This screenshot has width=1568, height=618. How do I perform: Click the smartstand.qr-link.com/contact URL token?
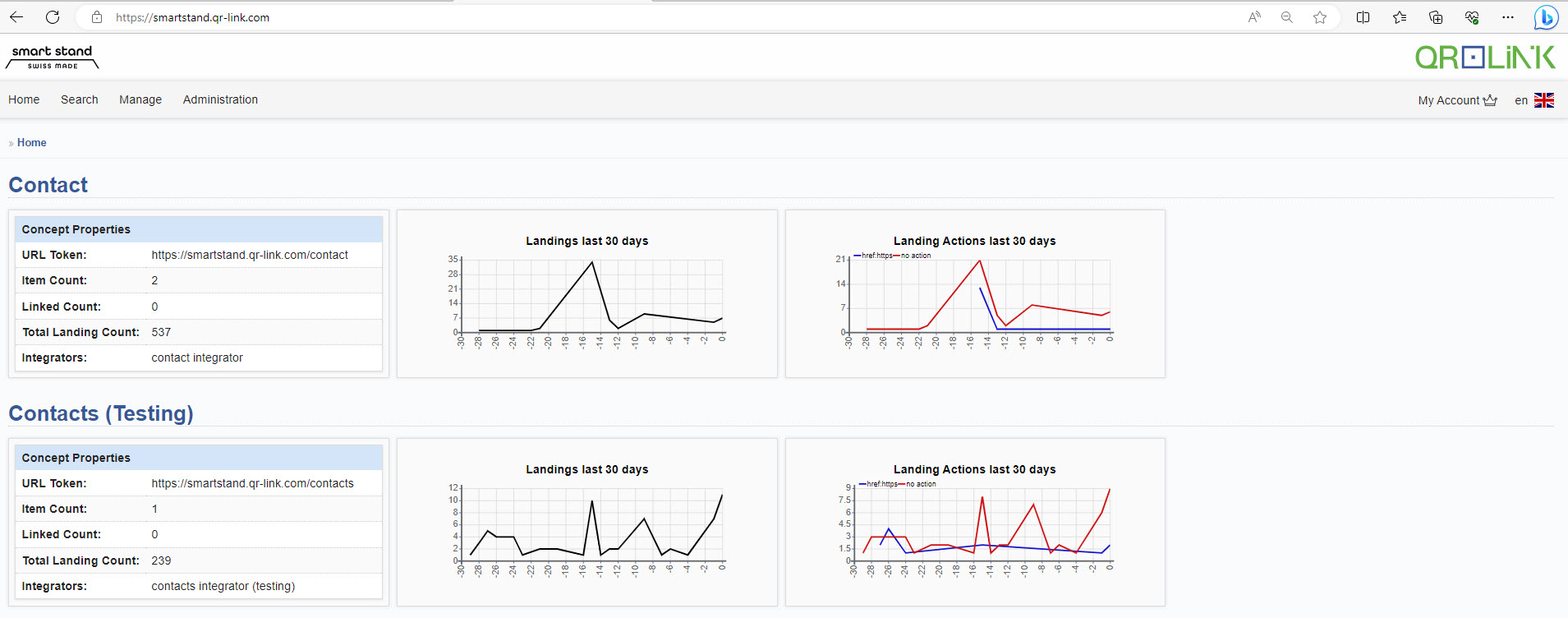tap(250, 255)
